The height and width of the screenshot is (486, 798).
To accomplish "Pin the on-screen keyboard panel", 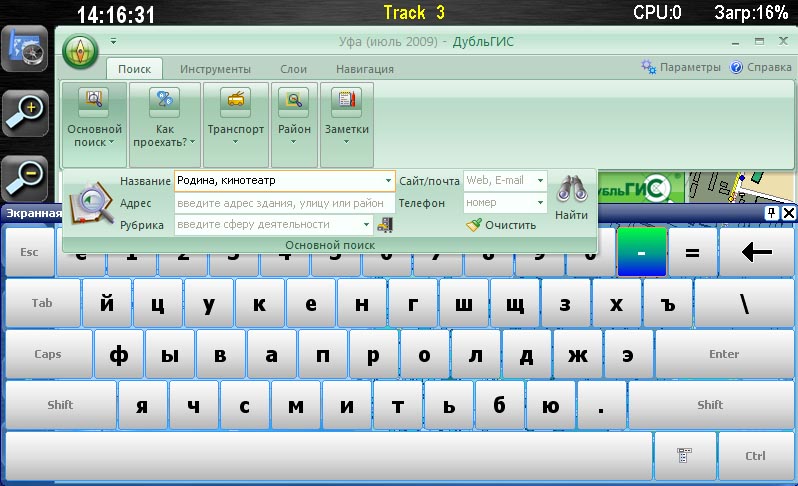I will (772, 213).
